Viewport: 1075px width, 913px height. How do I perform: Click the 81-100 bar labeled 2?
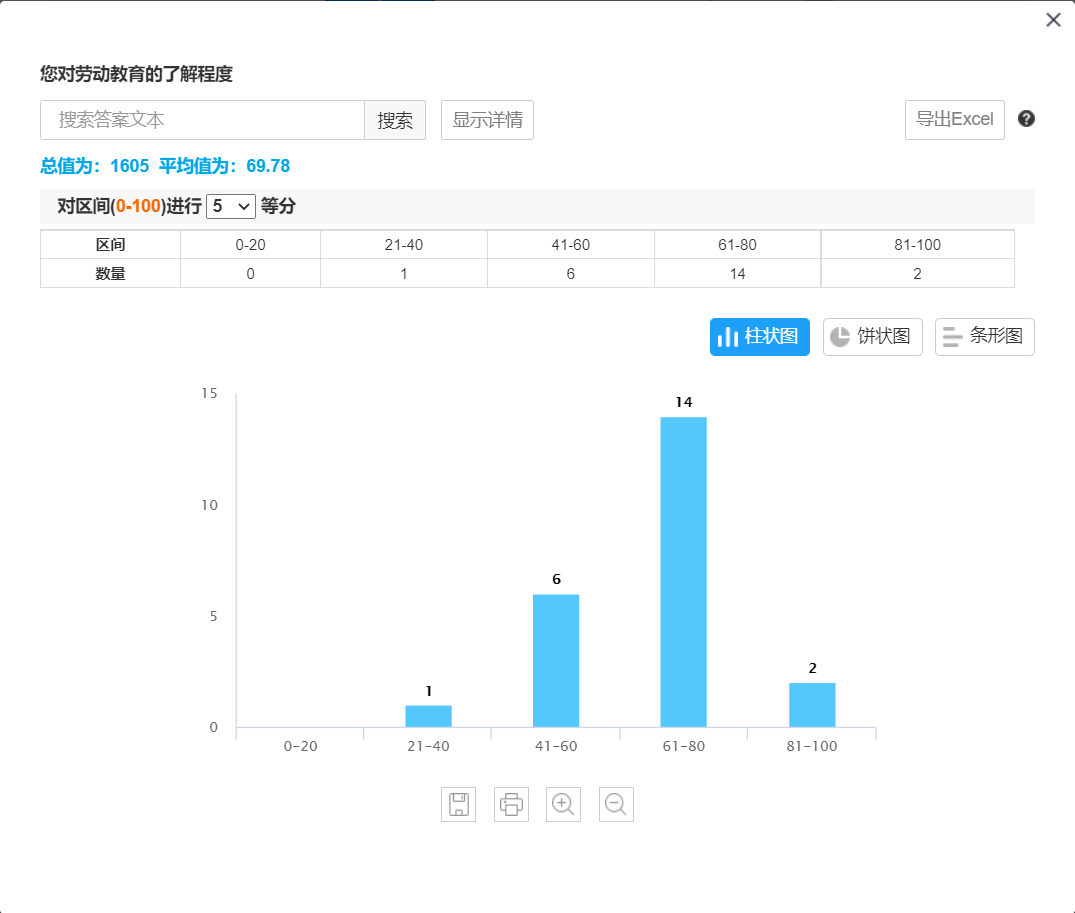tap(812, 705)
